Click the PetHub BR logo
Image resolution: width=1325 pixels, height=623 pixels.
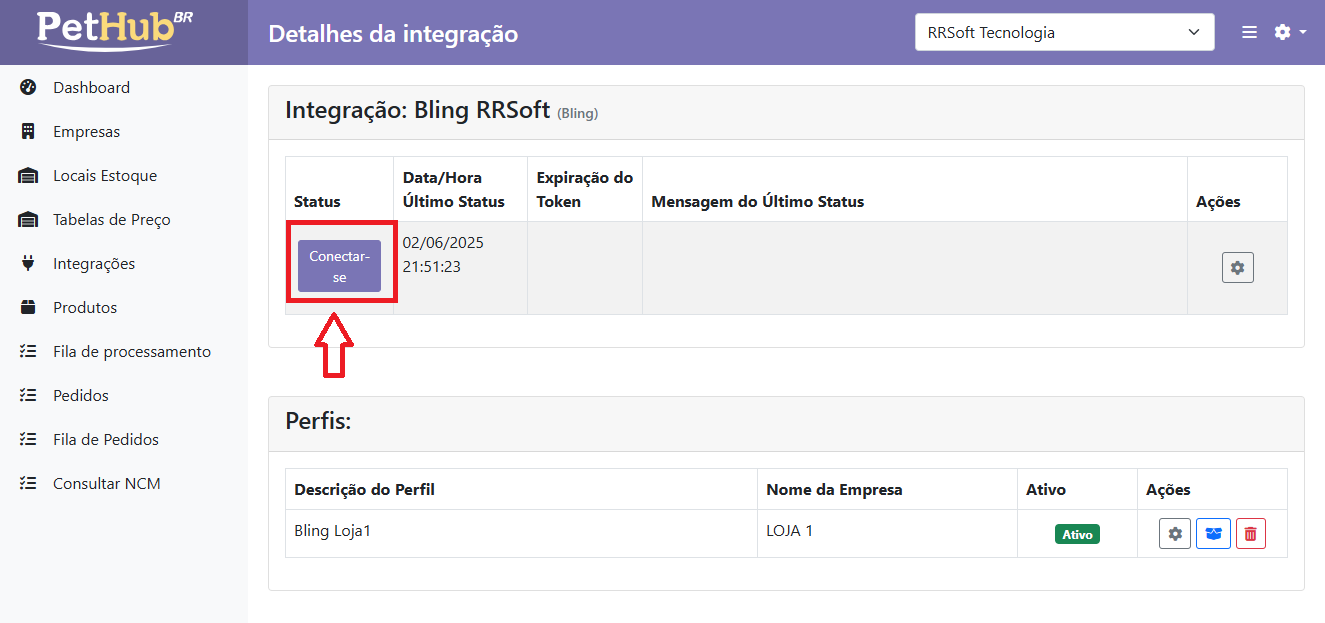pyautogui.click(x=115, y=30)
